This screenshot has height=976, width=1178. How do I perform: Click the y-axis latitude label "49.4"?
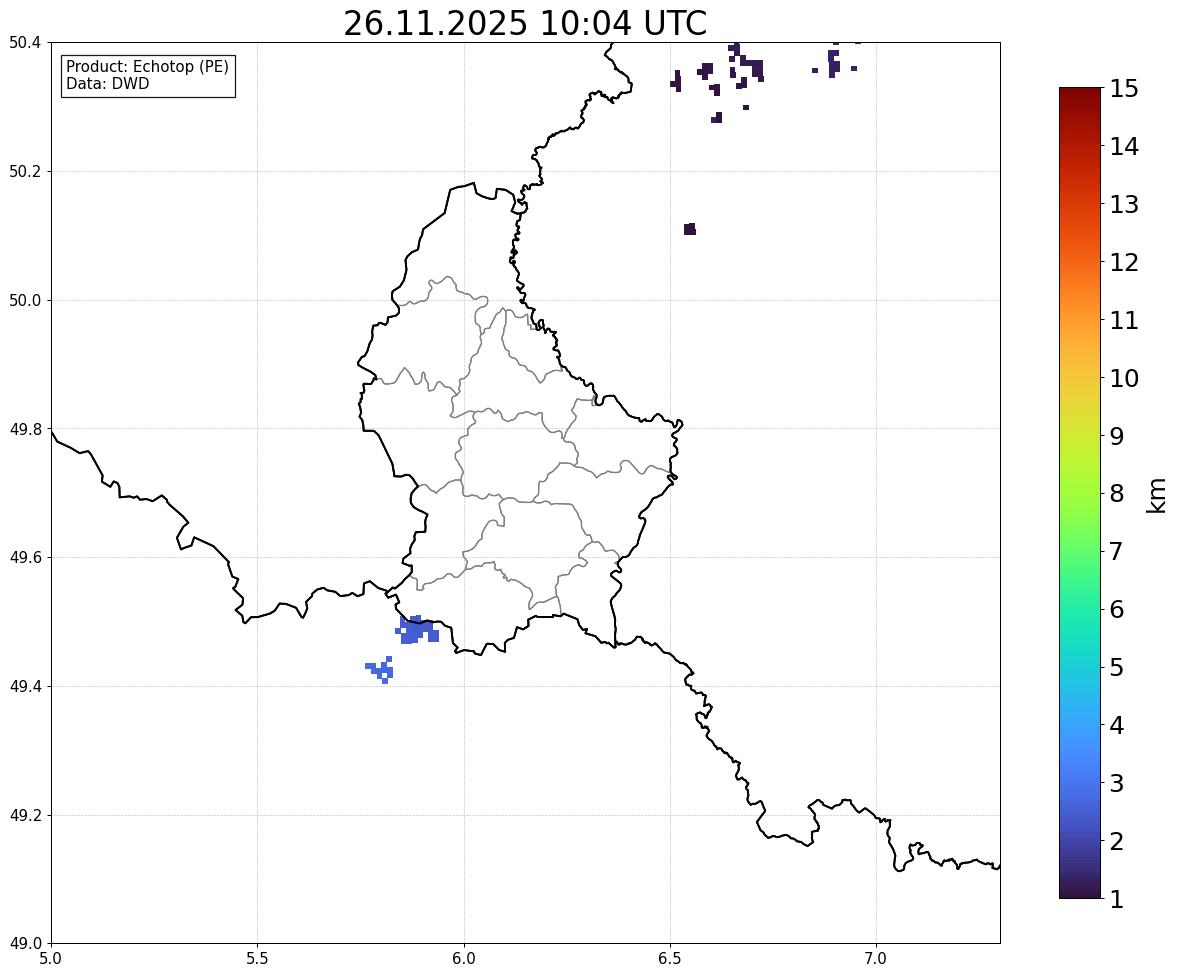click(x=25, y=687)
